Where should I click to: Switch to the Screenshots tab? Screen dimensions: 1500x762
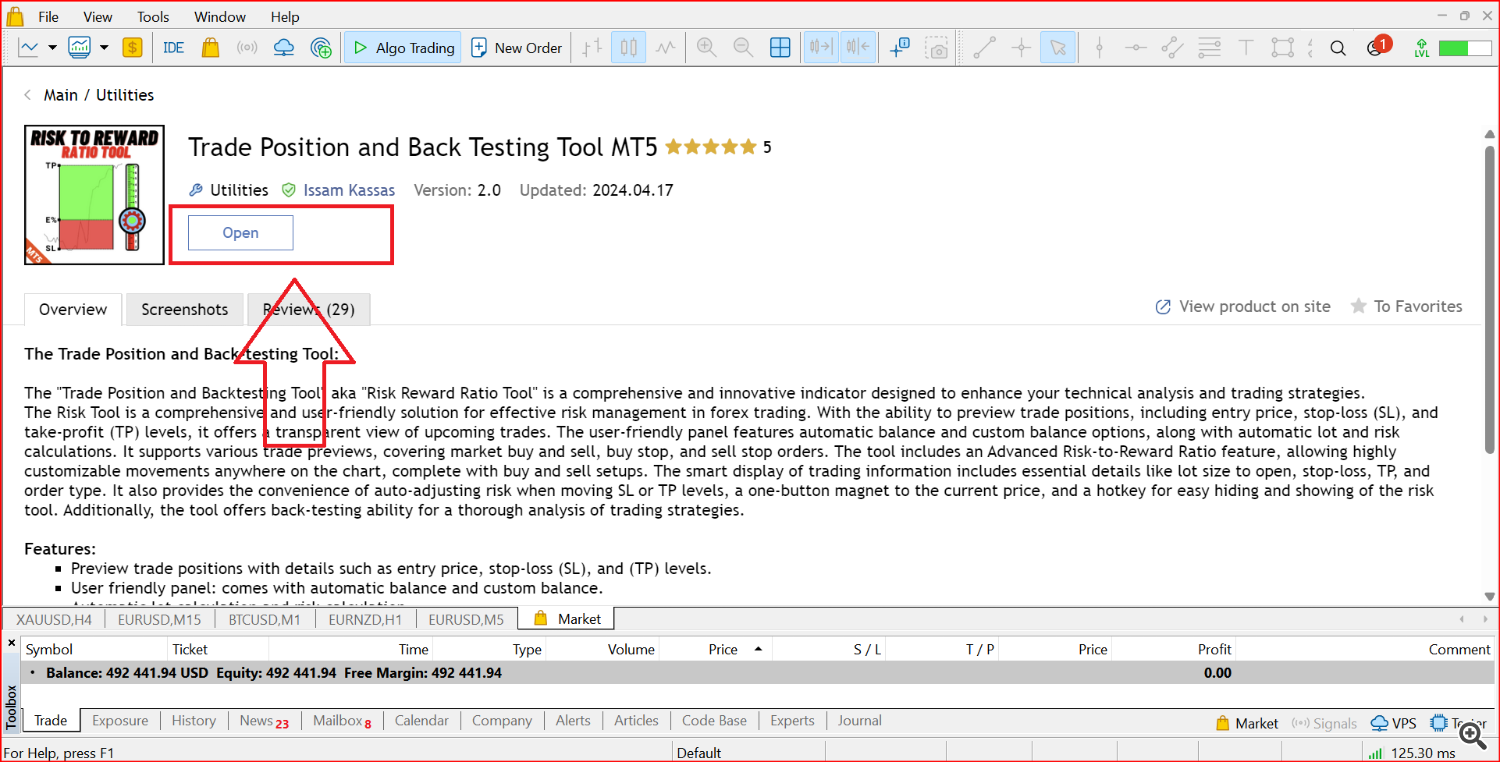pos(185,309)
